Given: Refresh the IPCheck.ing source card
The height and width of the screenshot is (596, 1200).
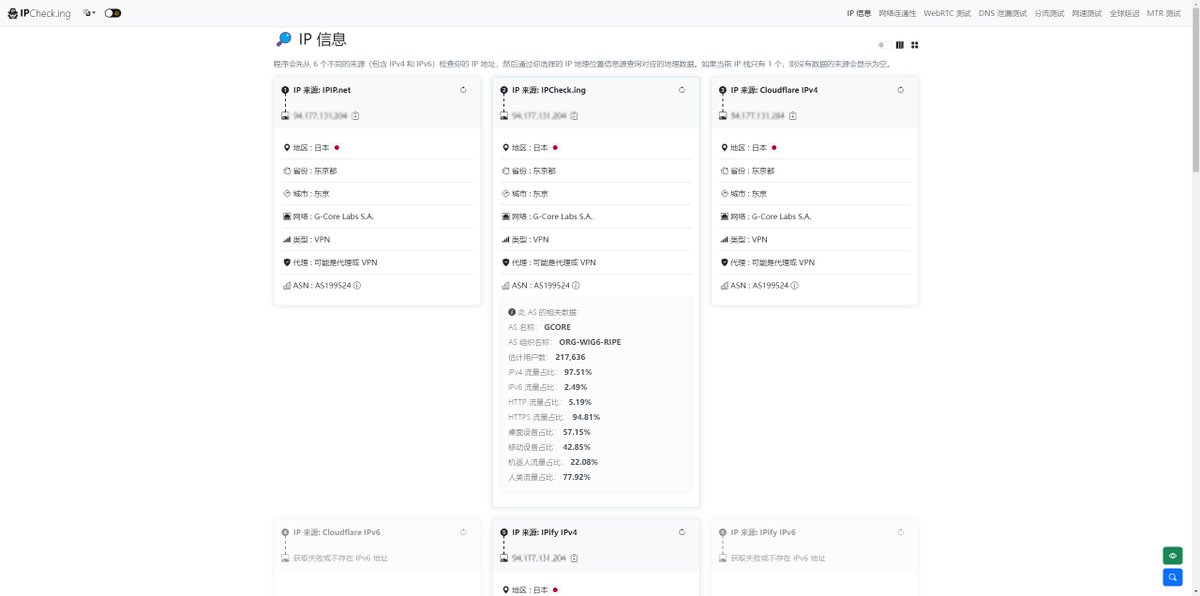Looking at the screenshot, I should 682,90.
